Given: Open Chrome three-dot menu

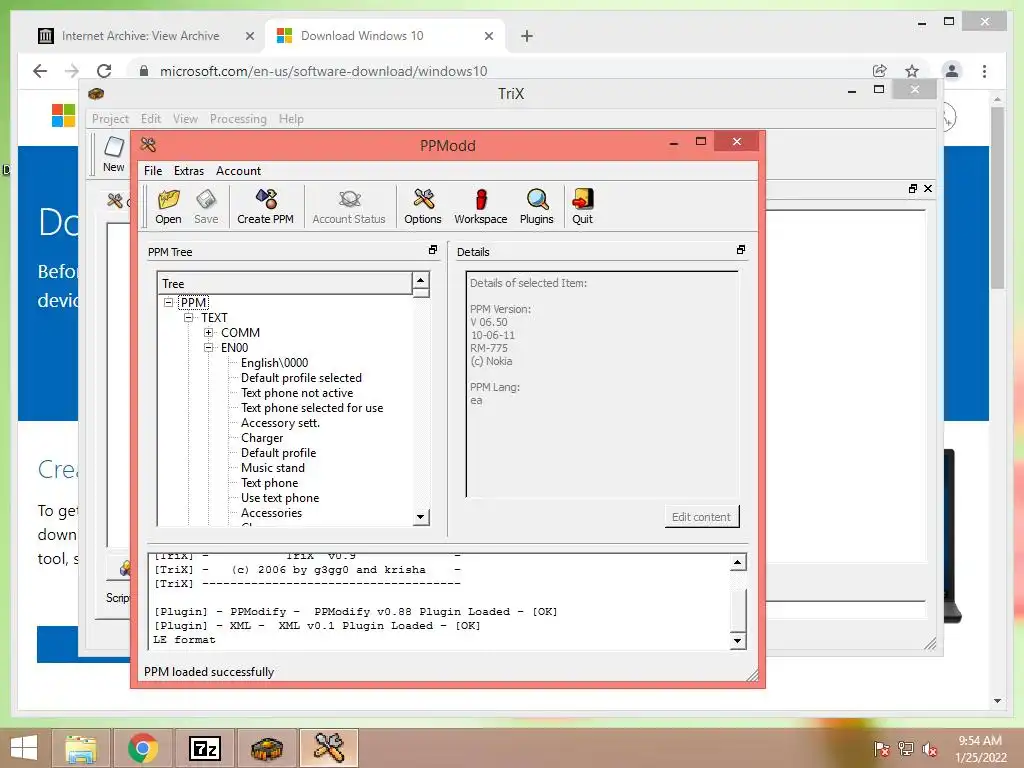Looking at the screenshot, I should tap(984, 71).
